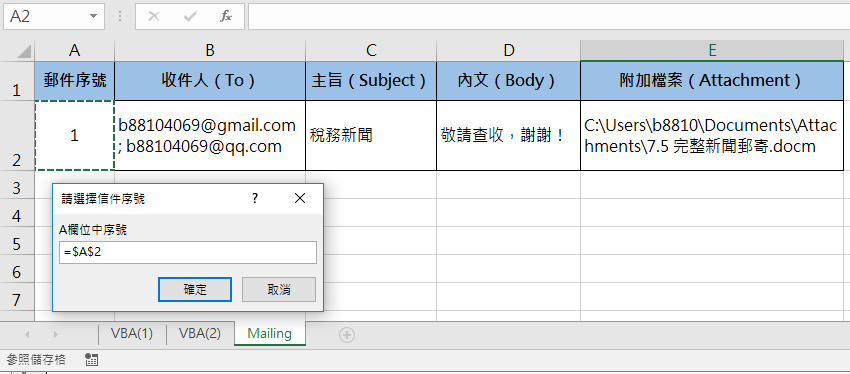The image size is (850, 374).
Task: Select the attachment path cell in E2
Action: pos(712,136)
